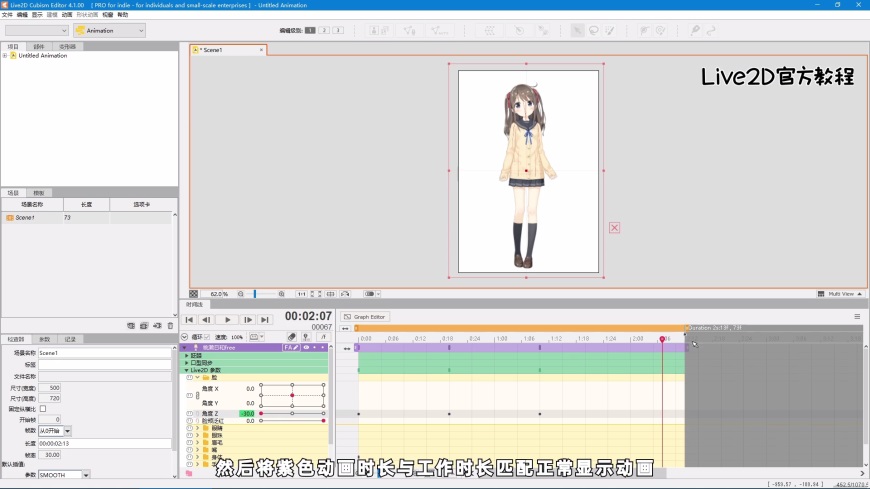Toggle the loop (循环) checkbox
Image resolution: width=870 pixels, height=489 pixels.
click(207, 337)
